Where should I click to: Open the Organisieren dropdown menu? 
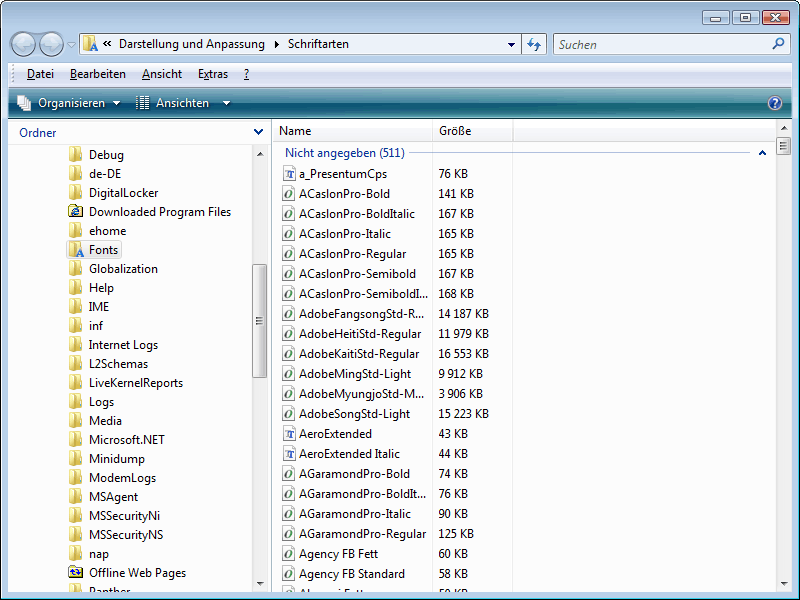point(69,103)
